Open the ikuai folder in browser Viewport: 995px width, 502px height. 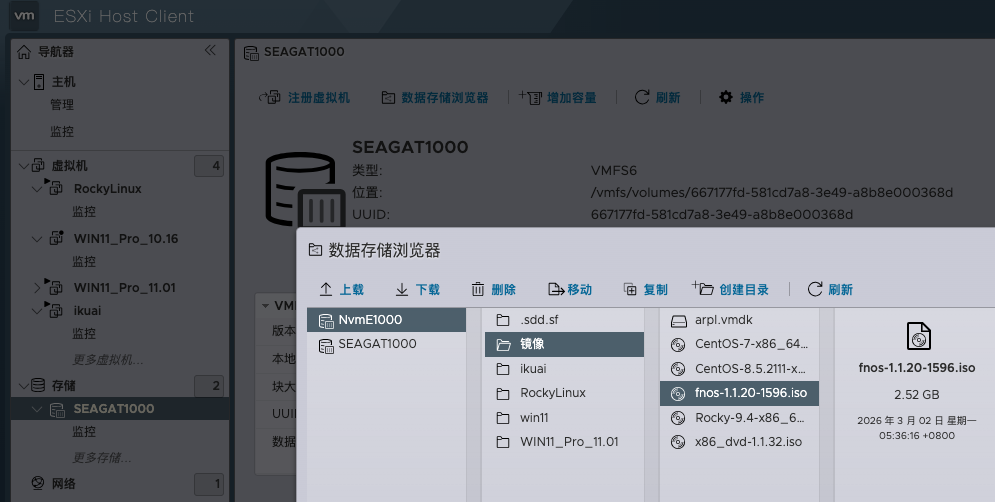564,369
